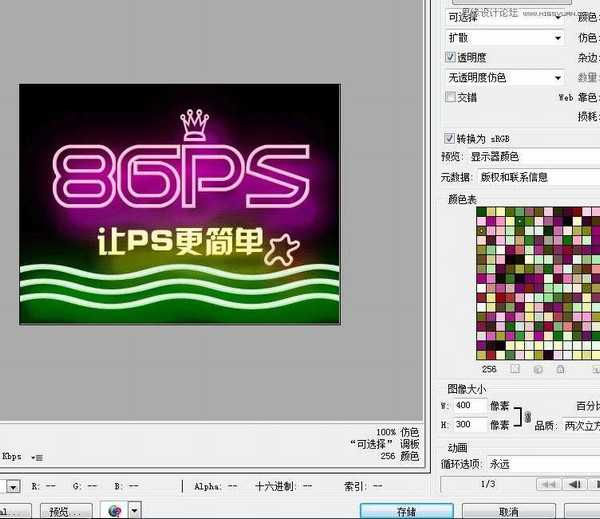Uncheck the 转换为 sRGB checkbox

tap(450, 137)
